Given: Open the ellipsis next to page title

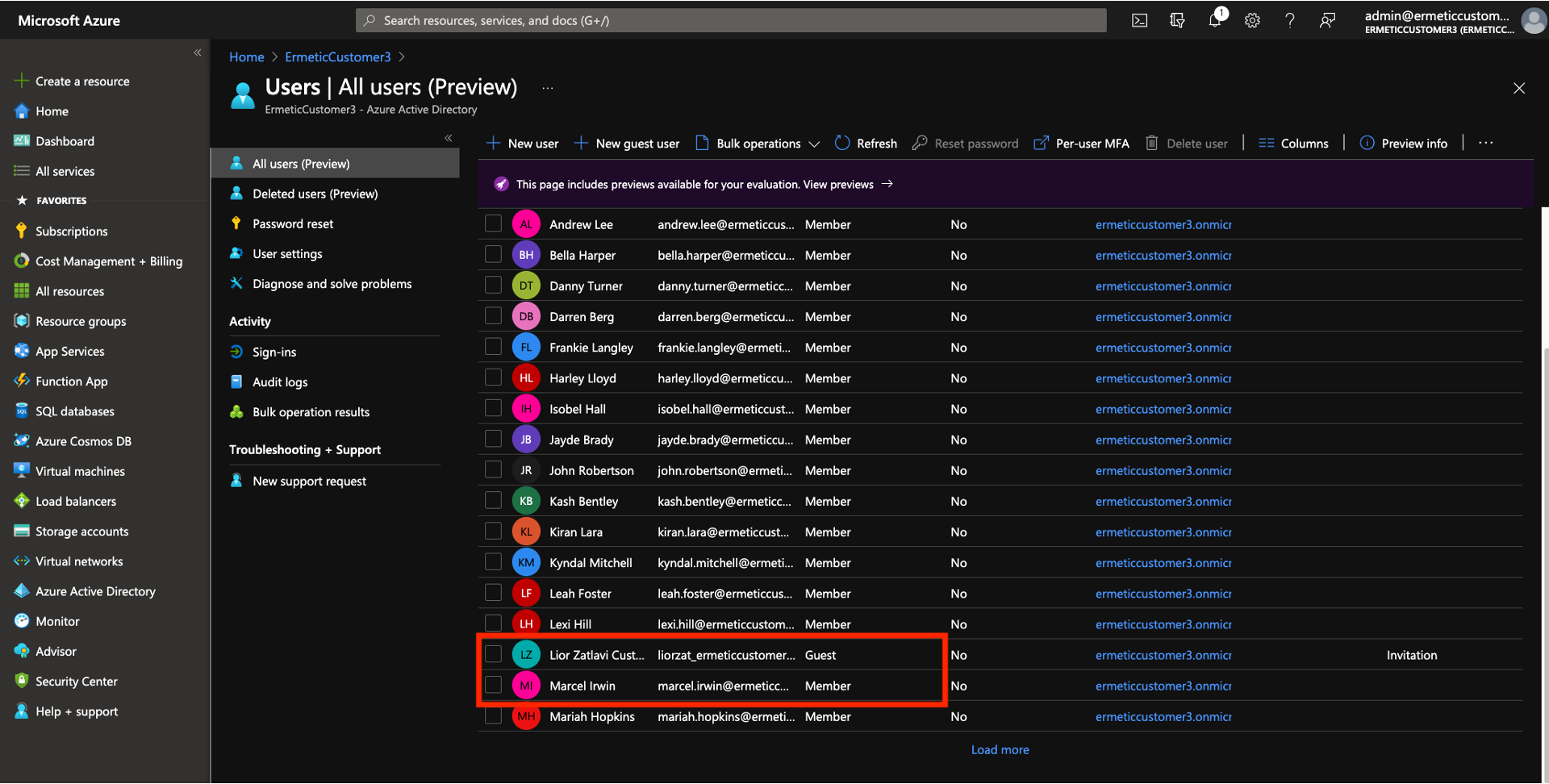Looking at the screenshot, I should coord(548,88).
